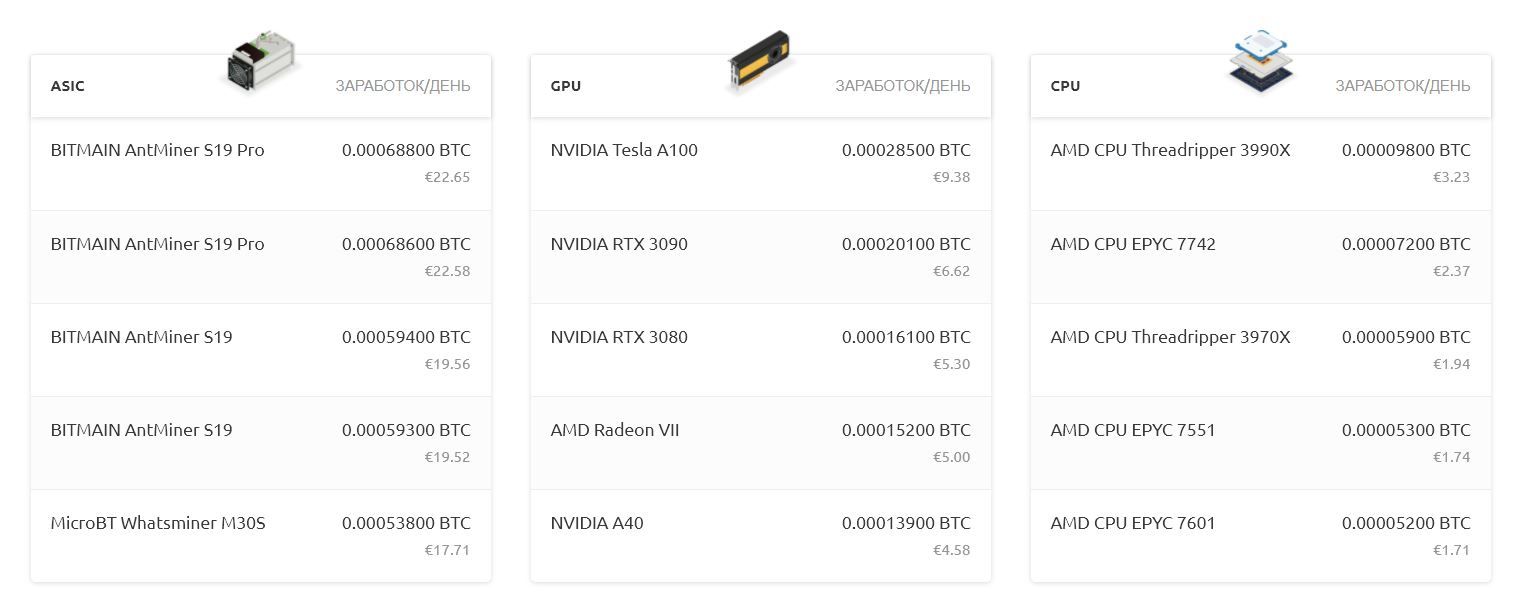Select AMD CPU EPYC 7551
Image resolution: width=1517 pixels, height=600 pixels.
coord(1261,443)
